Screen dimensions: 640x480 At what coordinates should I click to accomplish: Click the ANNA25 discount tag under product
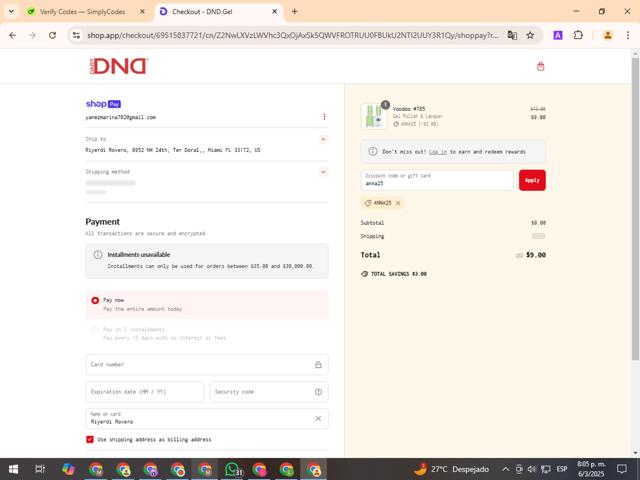tap(416, 124)
